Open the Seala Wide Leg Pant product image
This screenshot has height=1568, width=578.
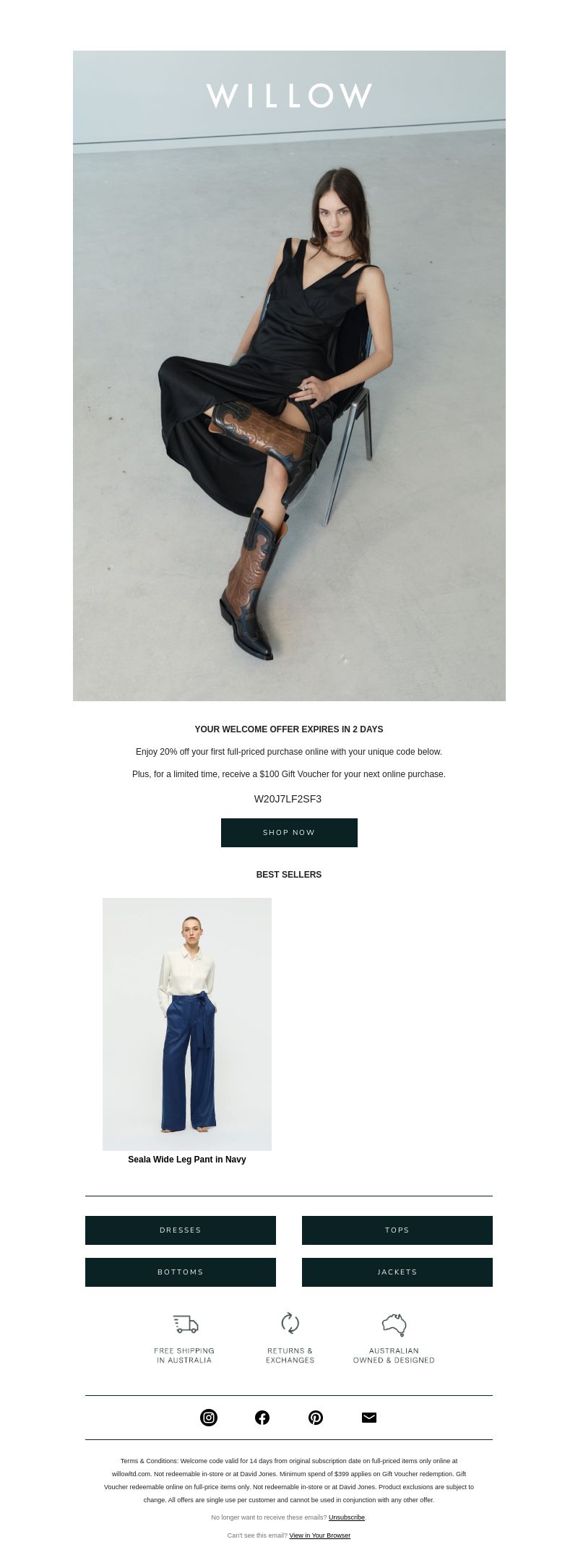pos(187,1024)
